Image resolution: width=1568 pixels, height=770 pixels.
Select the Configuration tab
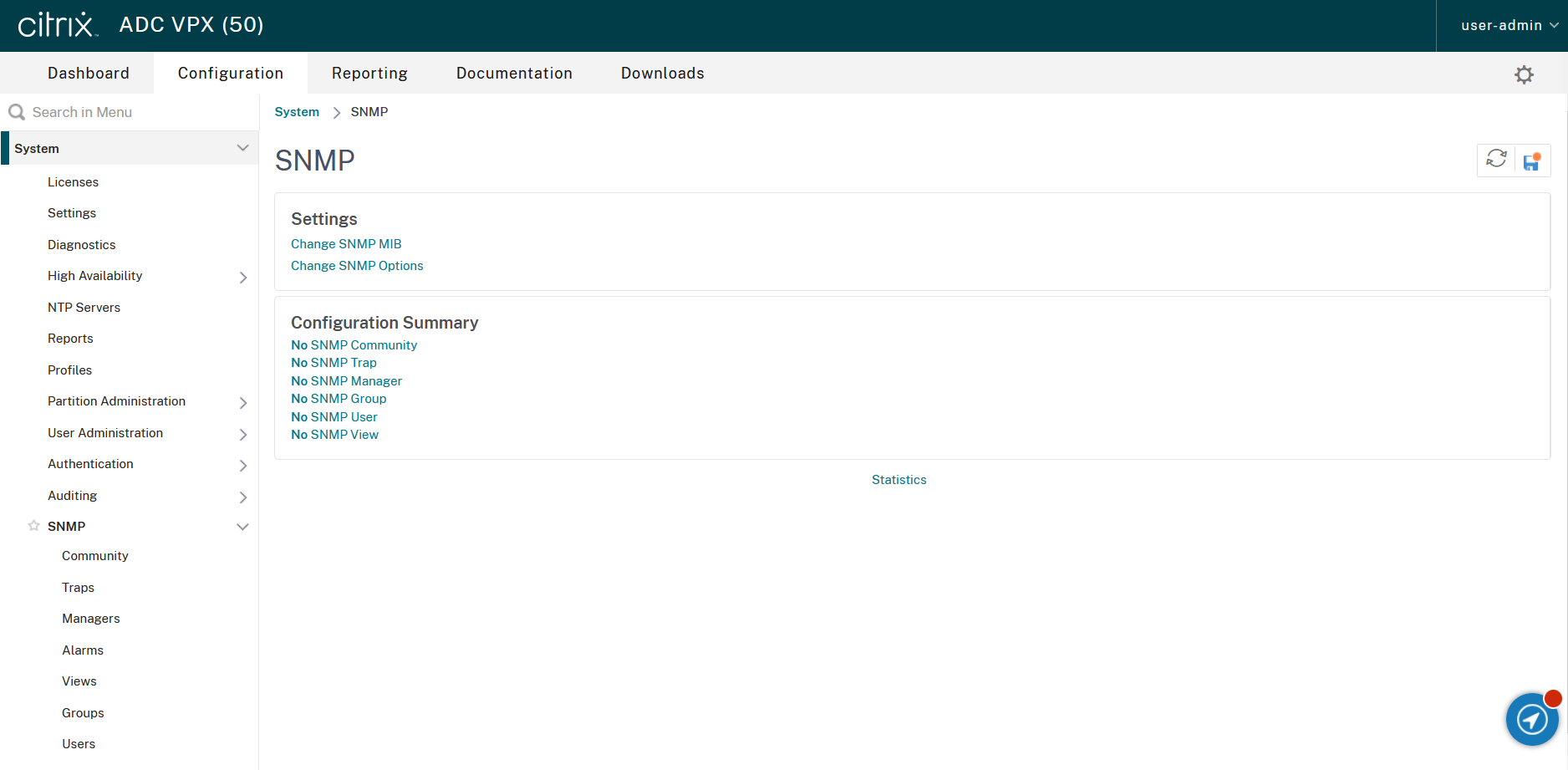tap(231, 73)
